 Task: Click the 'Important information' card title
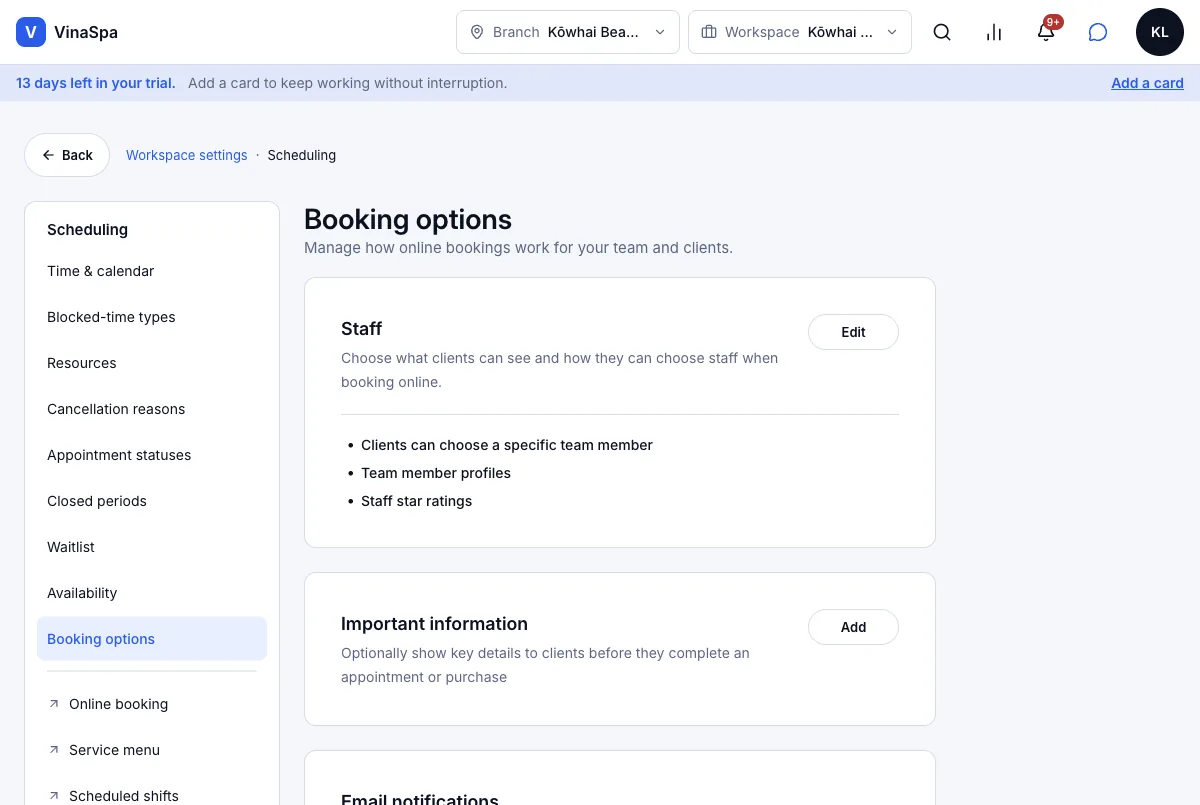pyautogui.click(x=434, y=624)
